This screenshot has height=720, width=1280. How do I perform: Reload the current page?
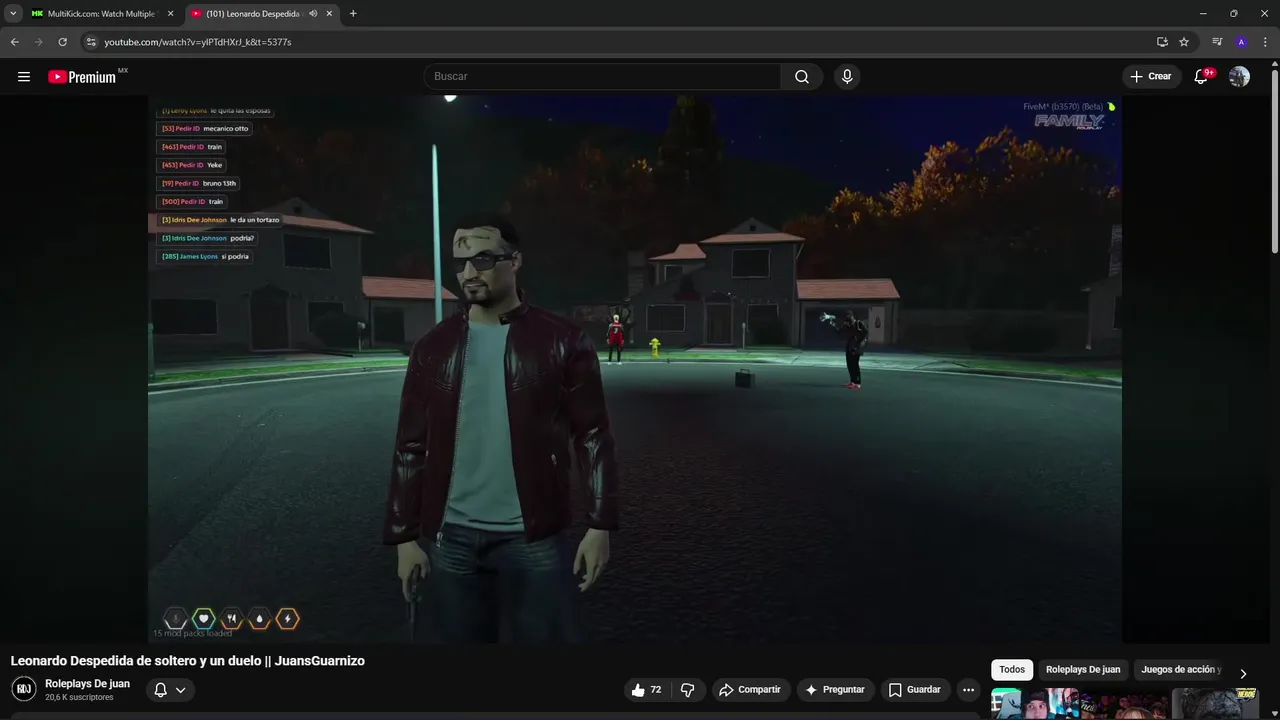62,42
